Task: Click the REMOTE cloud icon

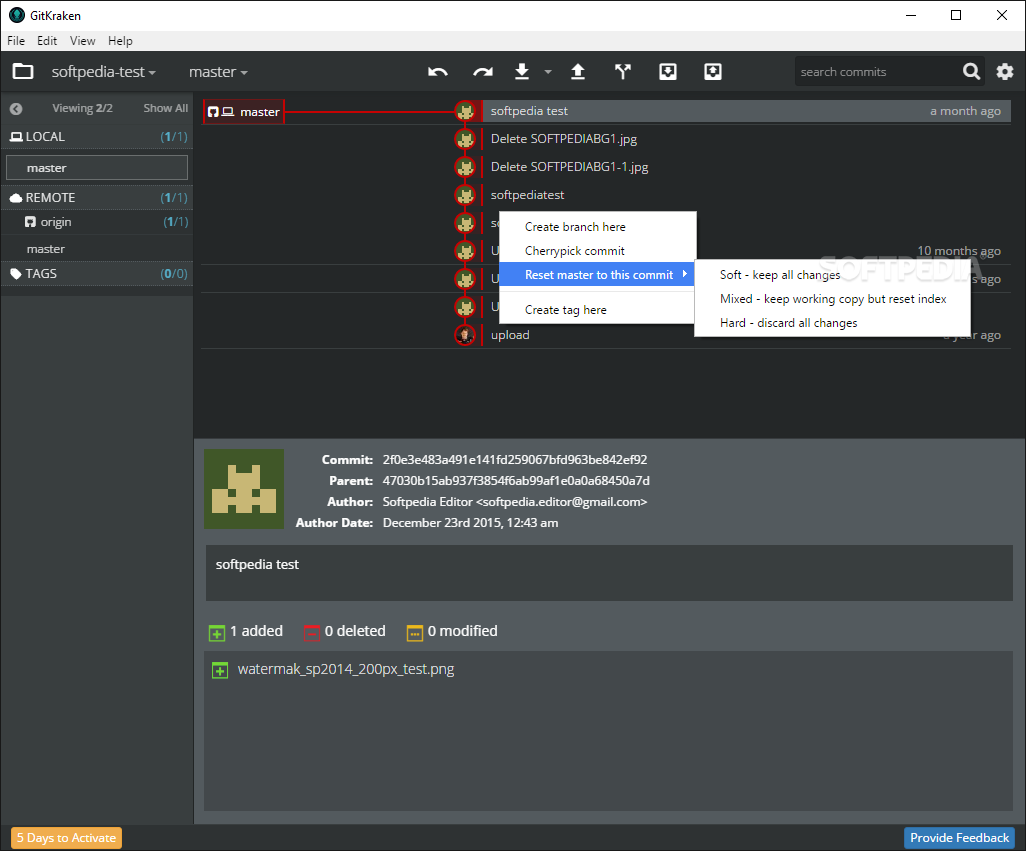Action: [16, 198]
